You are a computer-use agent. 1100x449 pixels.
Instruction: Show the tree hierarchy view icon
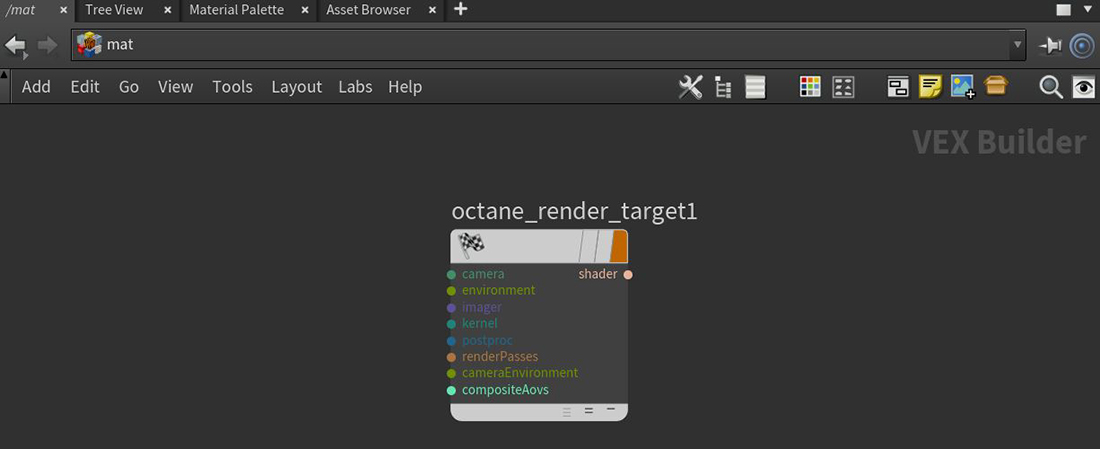click(x=723, y=87)
